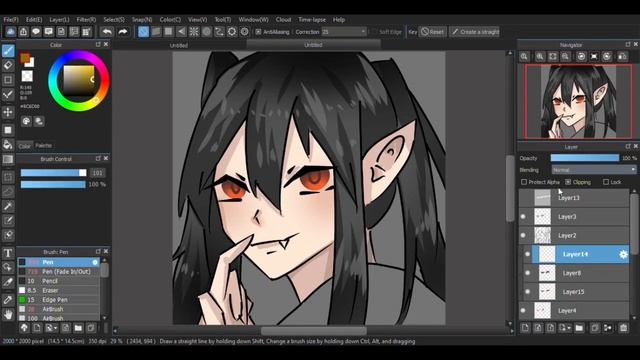Click the new layer icon in Layer panel
Viewport: 640px width, 360px height.
click(x=525, y=328)
